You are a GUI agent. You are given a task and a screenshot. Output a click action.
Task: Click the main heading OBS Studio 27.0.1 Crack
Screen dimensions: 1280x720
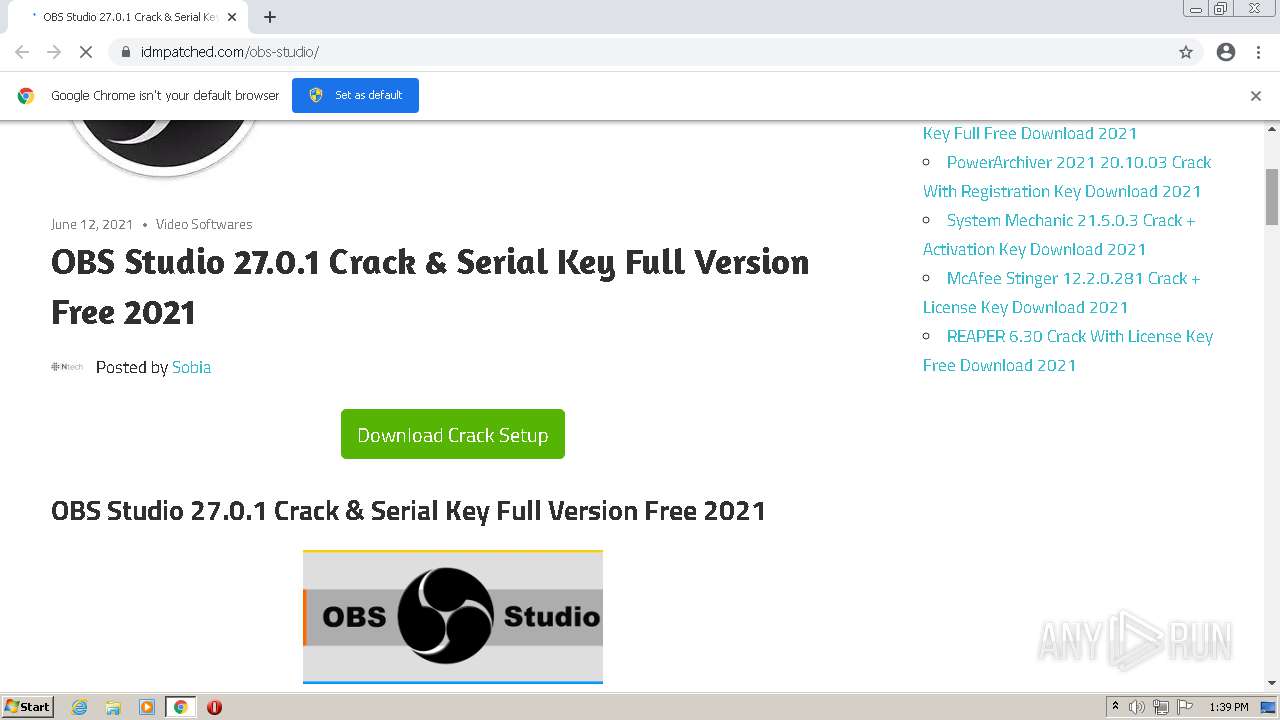pyautogui.click(x=430, y=286)
